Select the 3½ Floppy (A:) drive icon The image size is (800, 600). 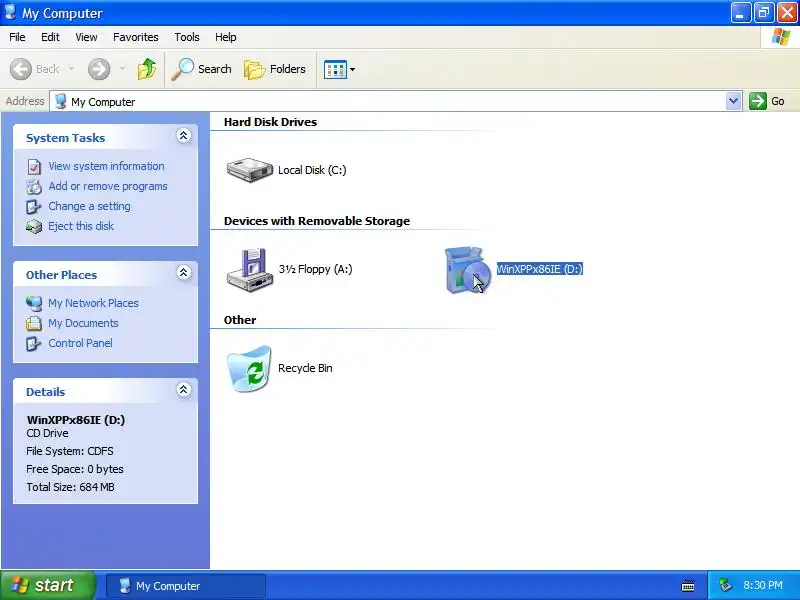[250, 269]
